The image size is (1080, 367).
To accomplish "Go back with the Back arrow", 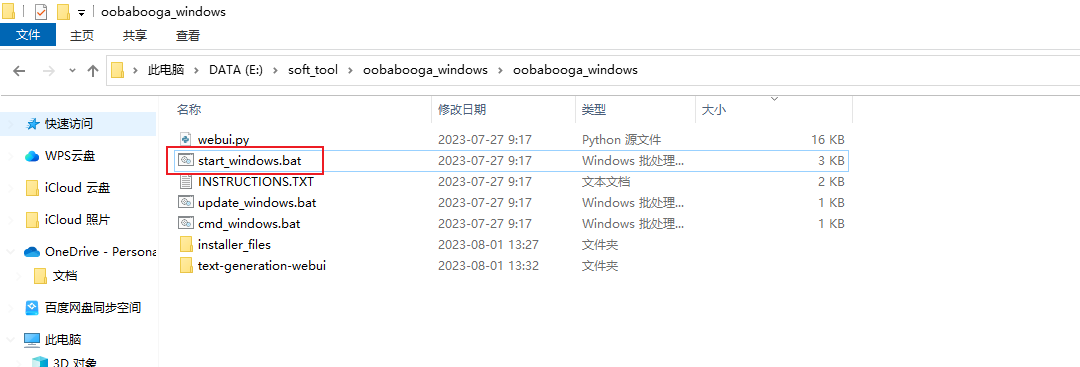I will click(x=19, y=70).
